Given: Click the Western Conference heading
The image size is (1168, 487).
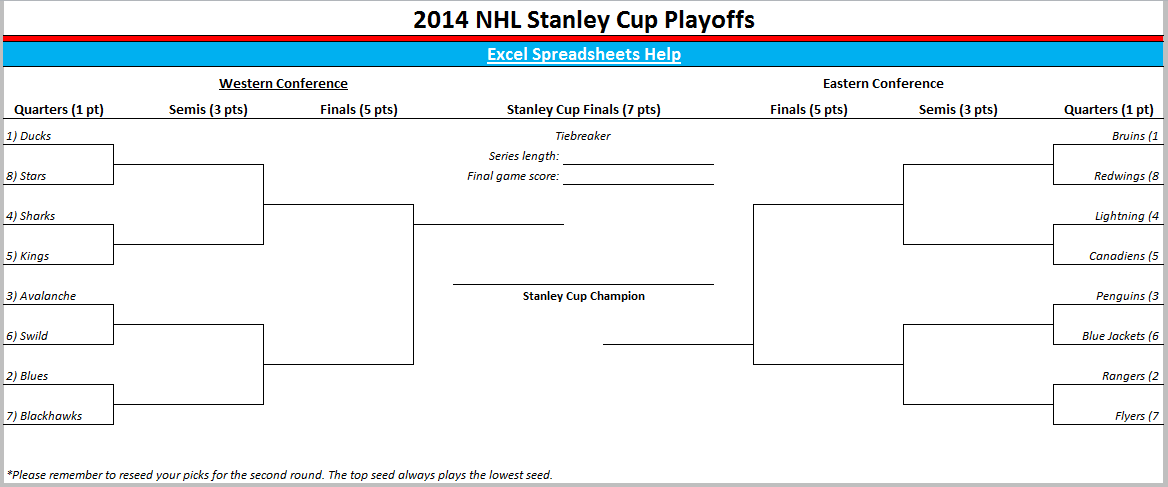Looking at the screenshot, I should [x=283, y=84].
